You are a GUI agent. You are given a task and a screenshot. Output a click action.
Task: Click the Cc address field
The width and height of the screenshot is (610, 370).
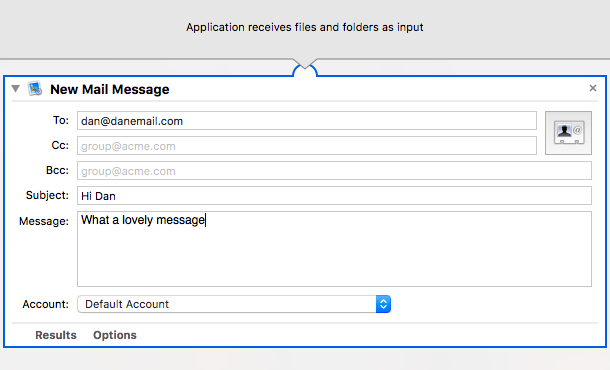[x=307, y=146]
